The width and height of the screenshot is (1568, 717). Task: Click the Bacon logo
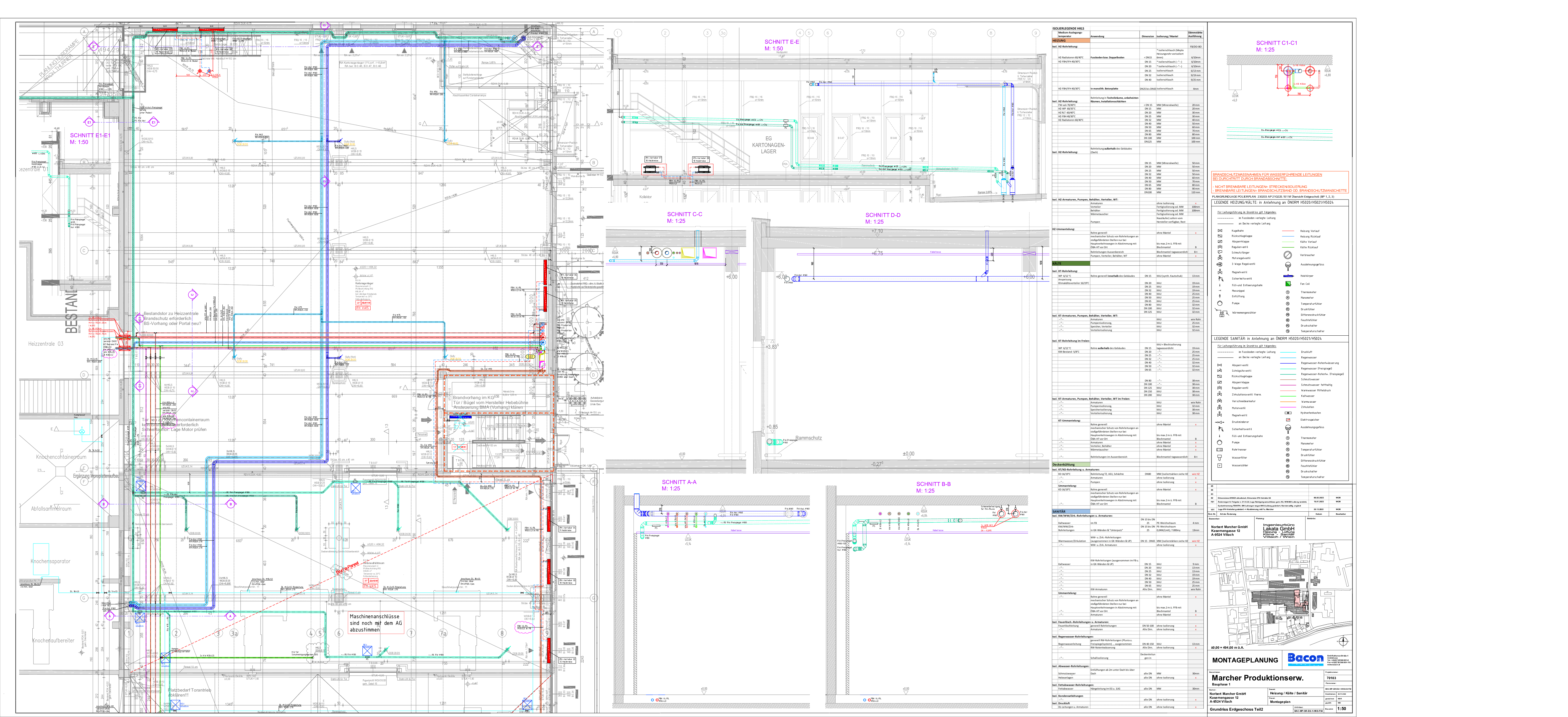[1305, 658]
